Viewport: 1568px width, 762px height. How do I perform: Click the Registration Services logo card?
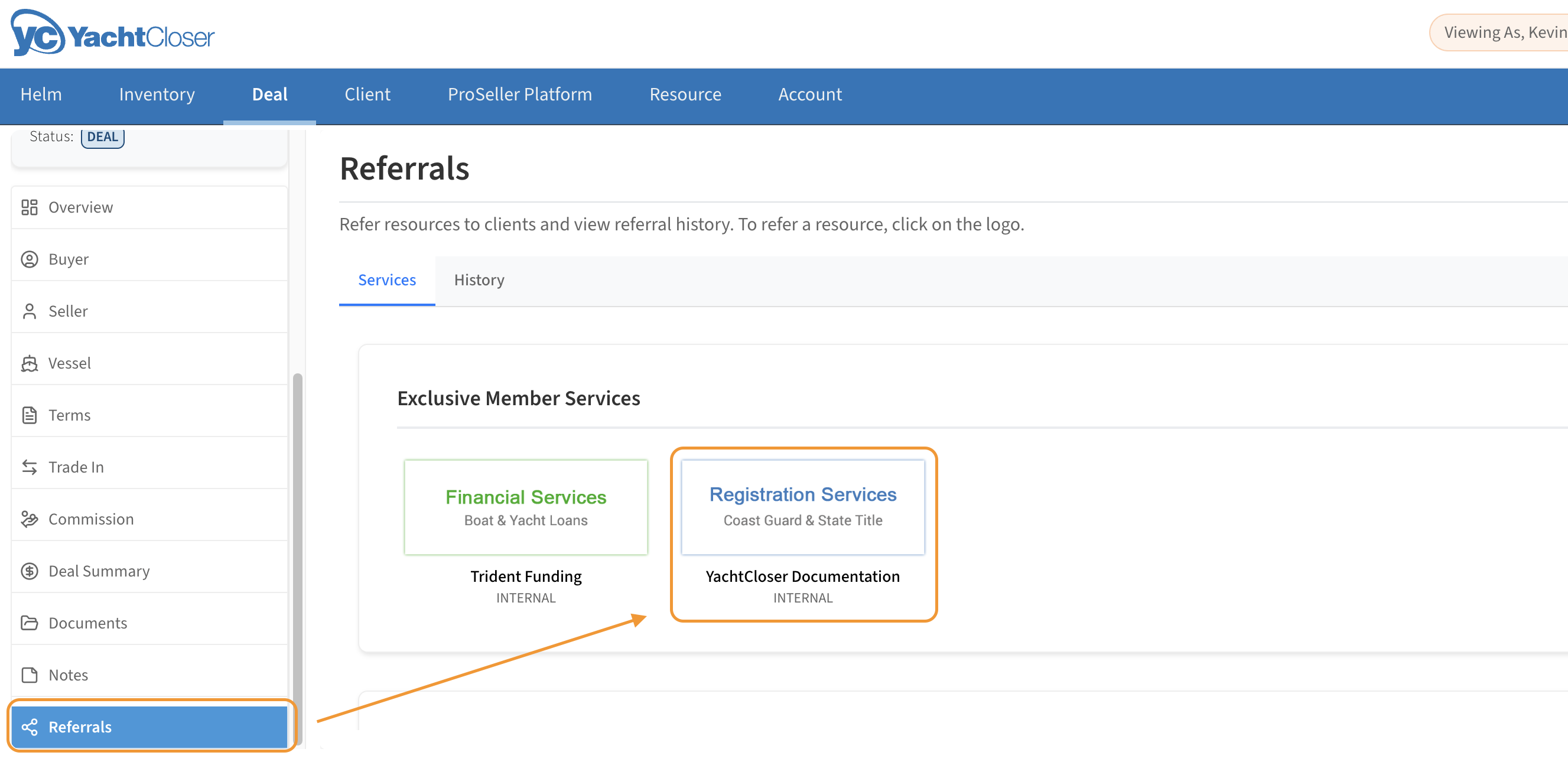[x=802, y=507]
